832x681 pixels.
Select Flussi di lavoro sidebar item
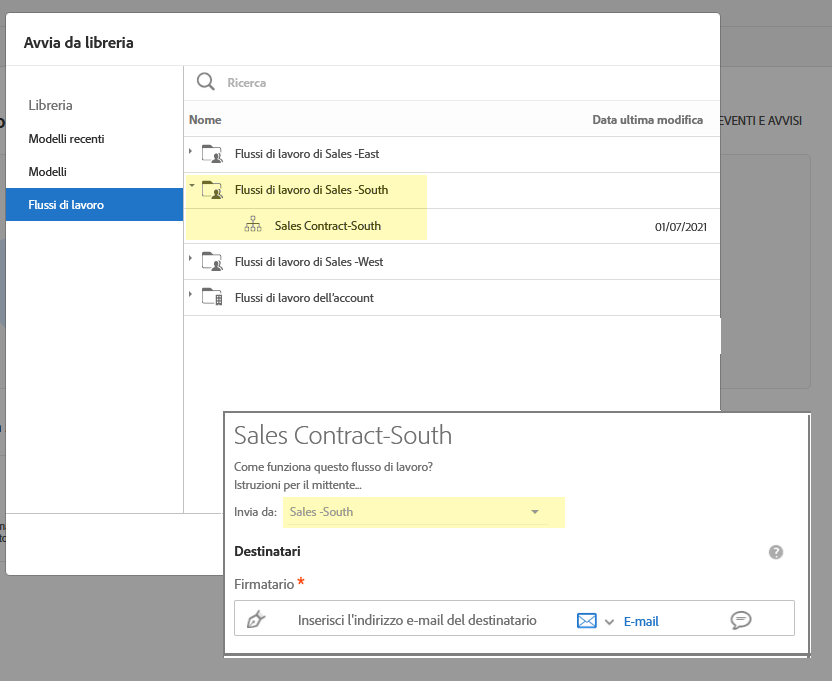(66, 205)
